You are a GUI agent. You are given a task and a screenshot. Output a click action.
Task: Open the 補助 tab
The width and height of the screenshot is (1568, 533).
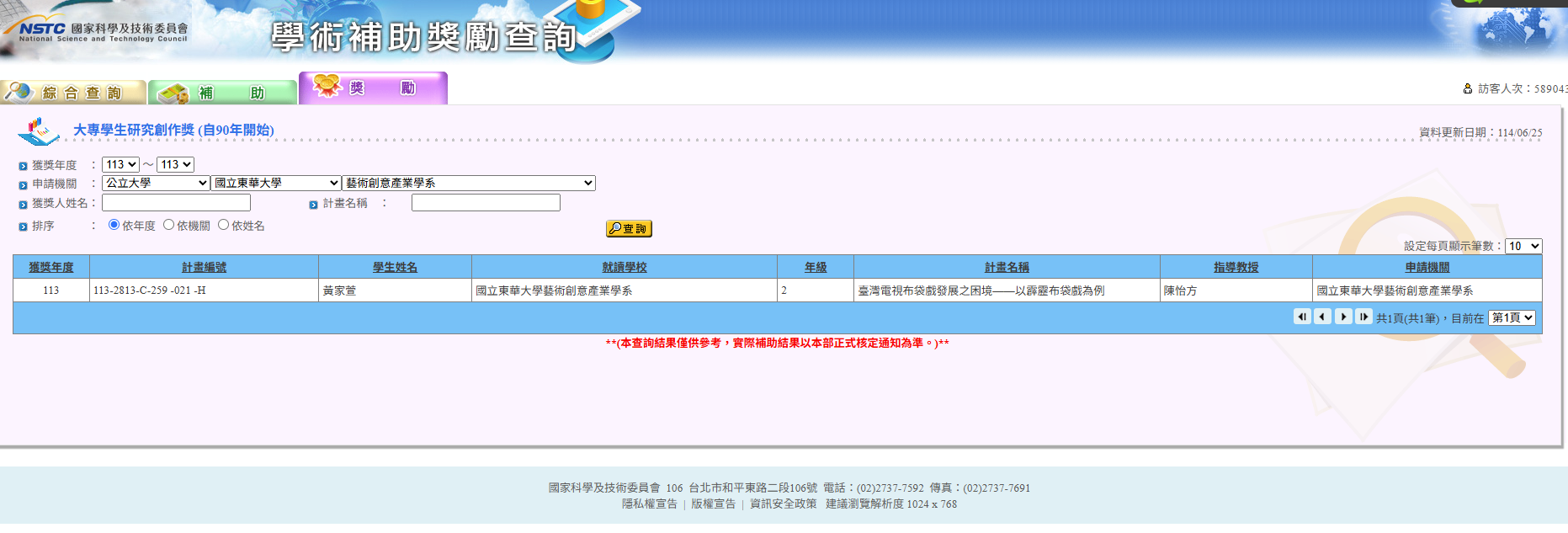223,93
